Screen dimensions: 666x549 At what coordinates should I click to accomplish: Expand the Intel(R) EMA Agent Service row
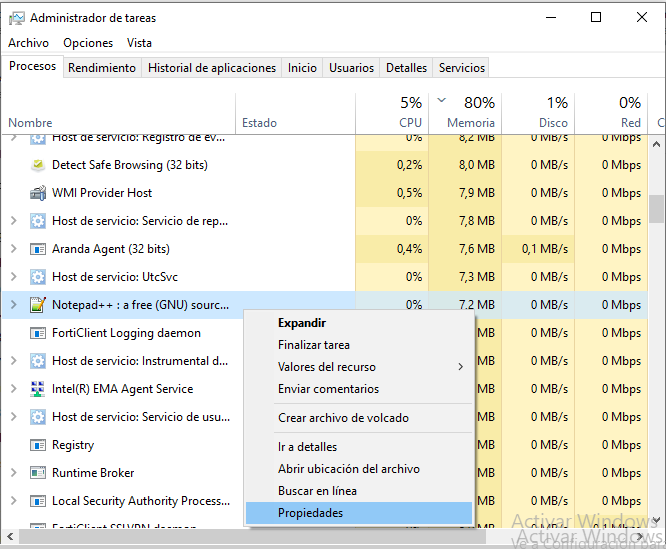pos(14,389)
